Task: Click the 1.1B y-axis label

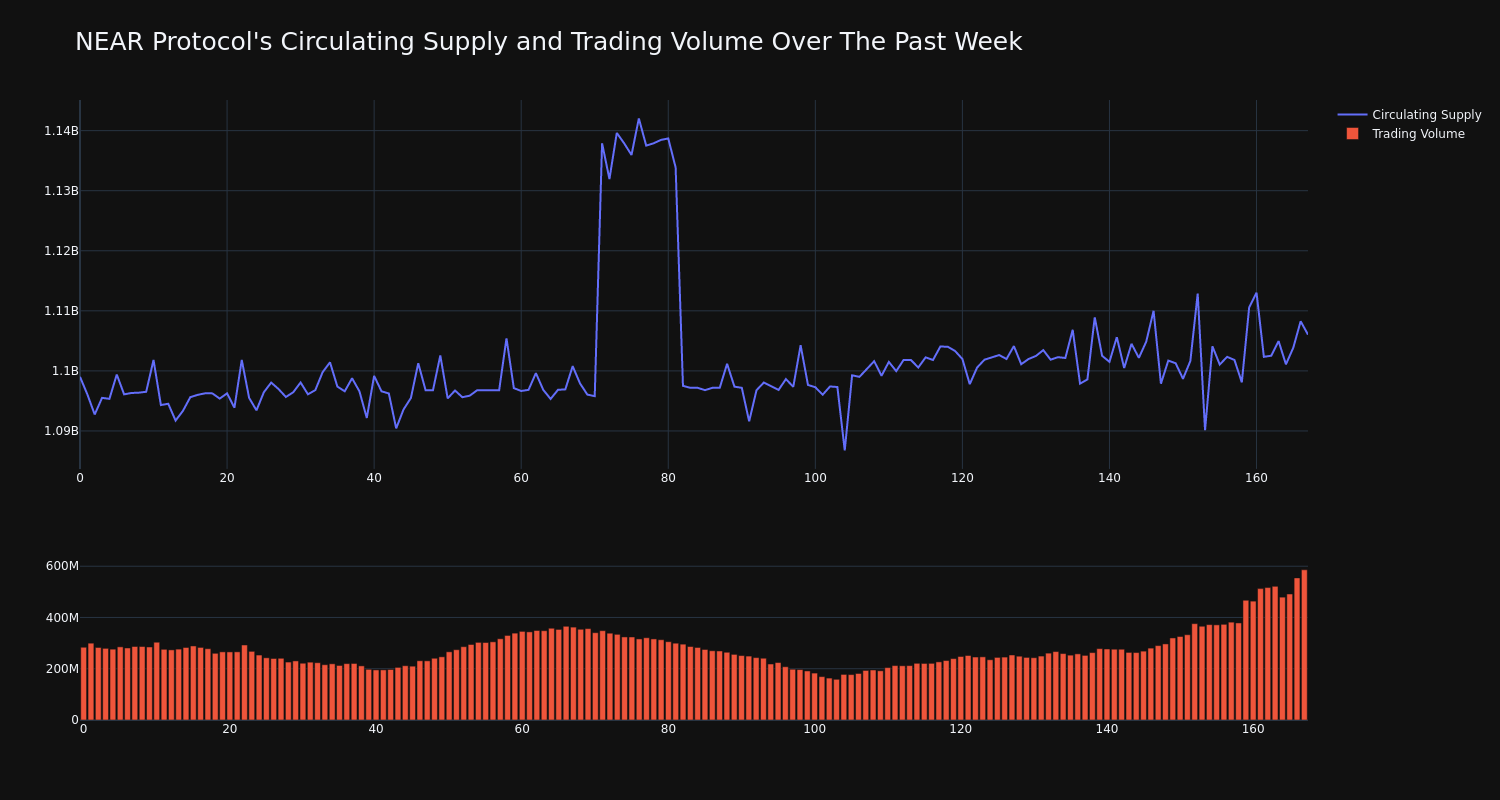Action: pyautogui.click(x=65, y=371)
